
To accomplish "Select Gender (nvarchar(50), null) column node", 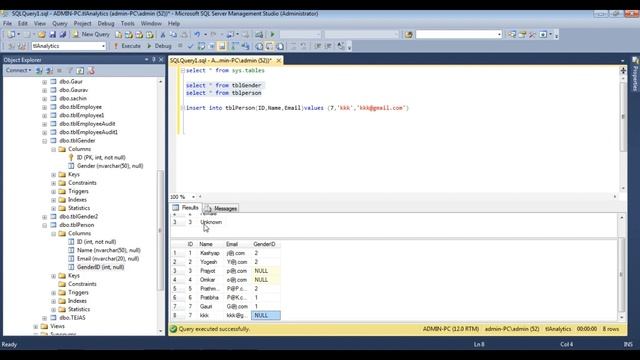I will point(110,166).
